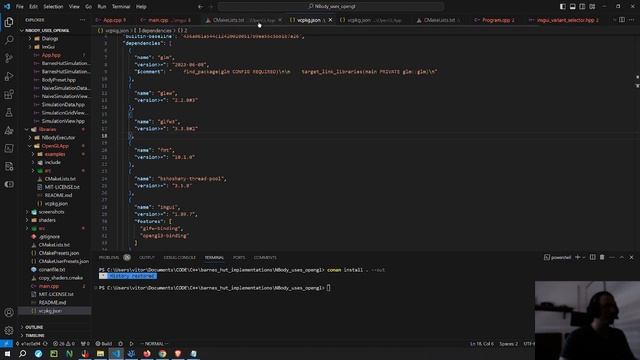Open the Source Control view

point(9,58)
